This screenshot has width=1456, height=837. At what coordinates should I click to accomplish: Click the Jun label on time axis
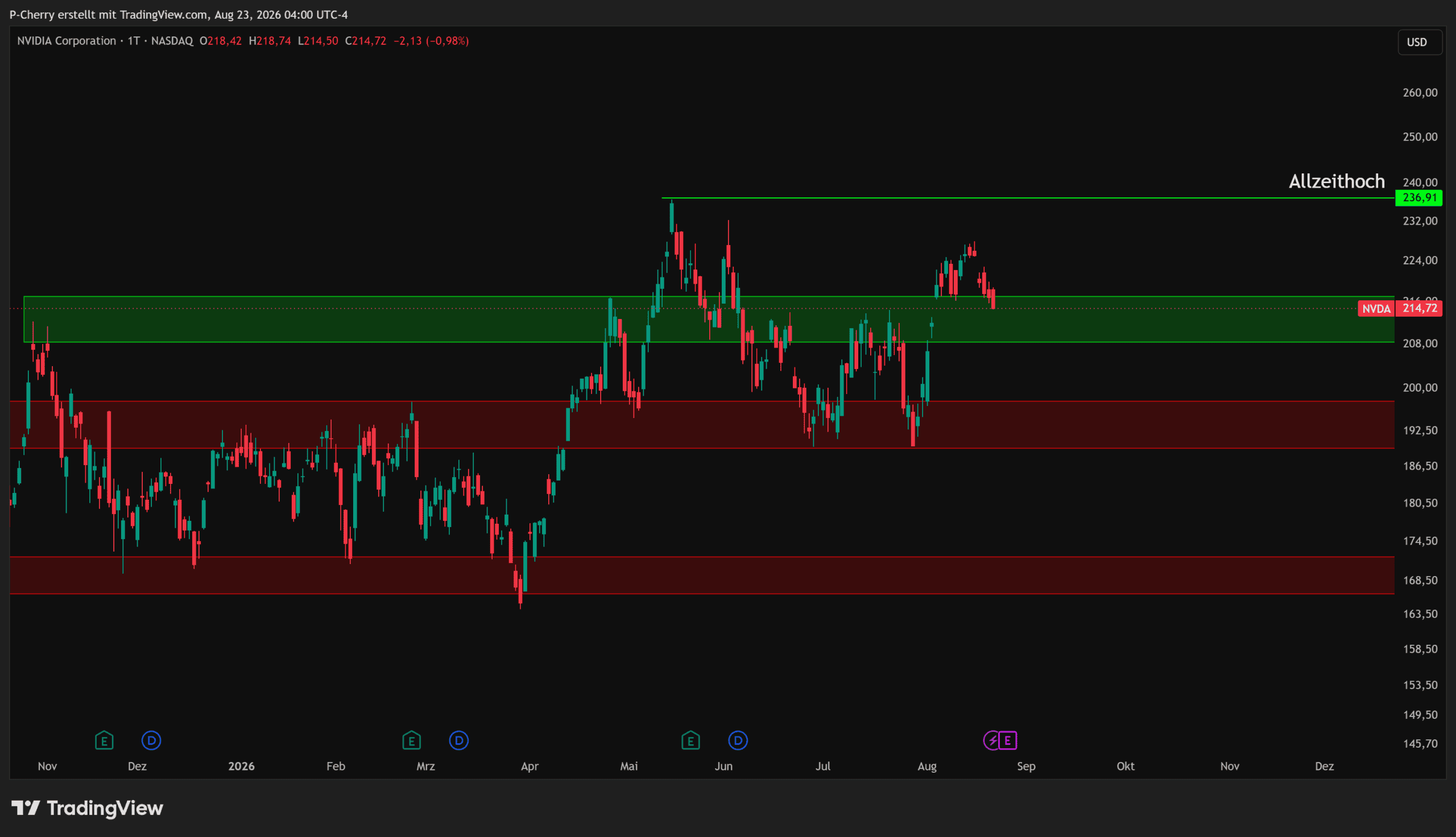(x=723, y=766)
